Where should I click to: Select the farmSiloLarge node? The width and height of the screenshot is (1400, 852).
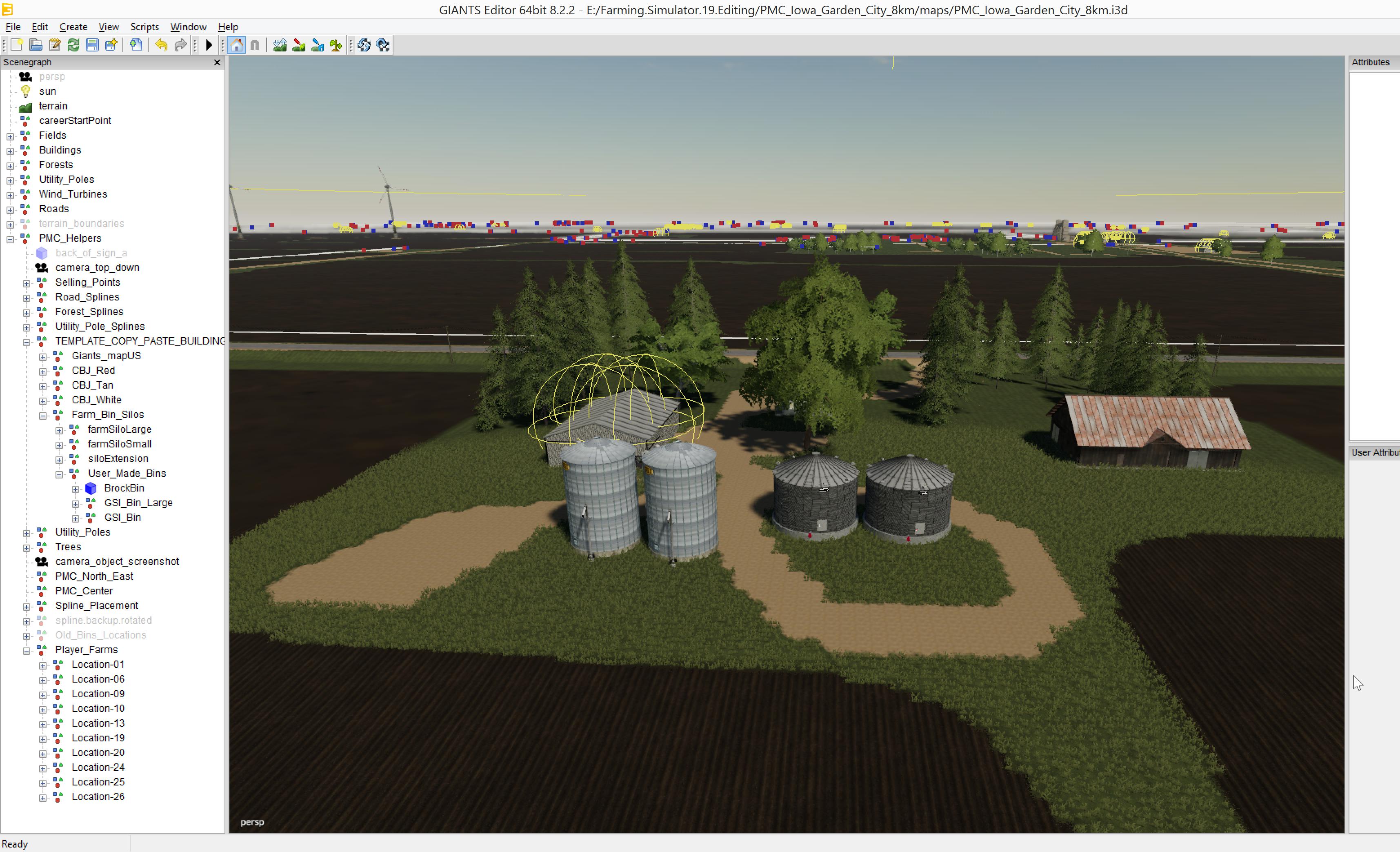tap(119, 429)
